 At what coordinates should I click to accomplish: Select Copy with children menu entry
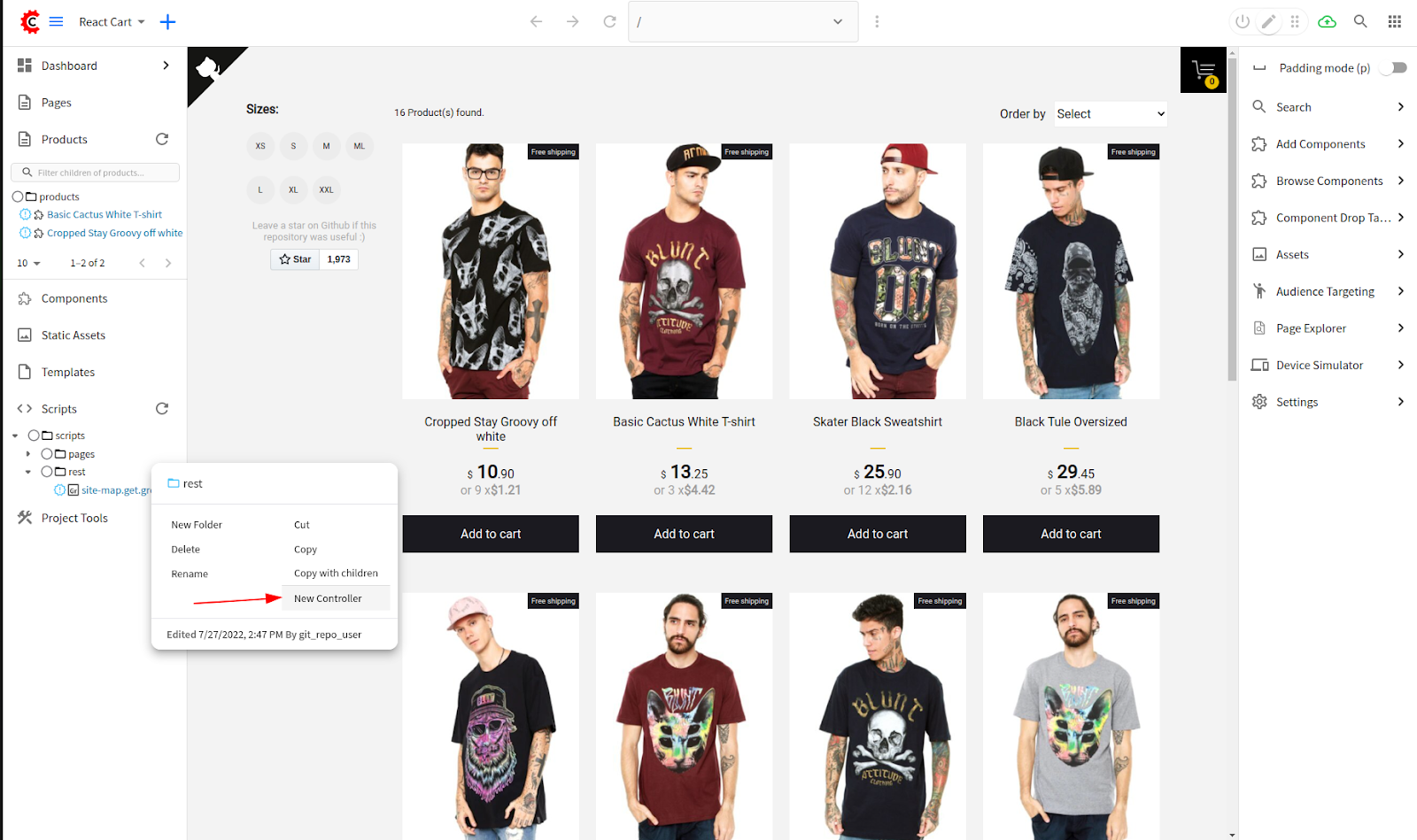(336, 574)
